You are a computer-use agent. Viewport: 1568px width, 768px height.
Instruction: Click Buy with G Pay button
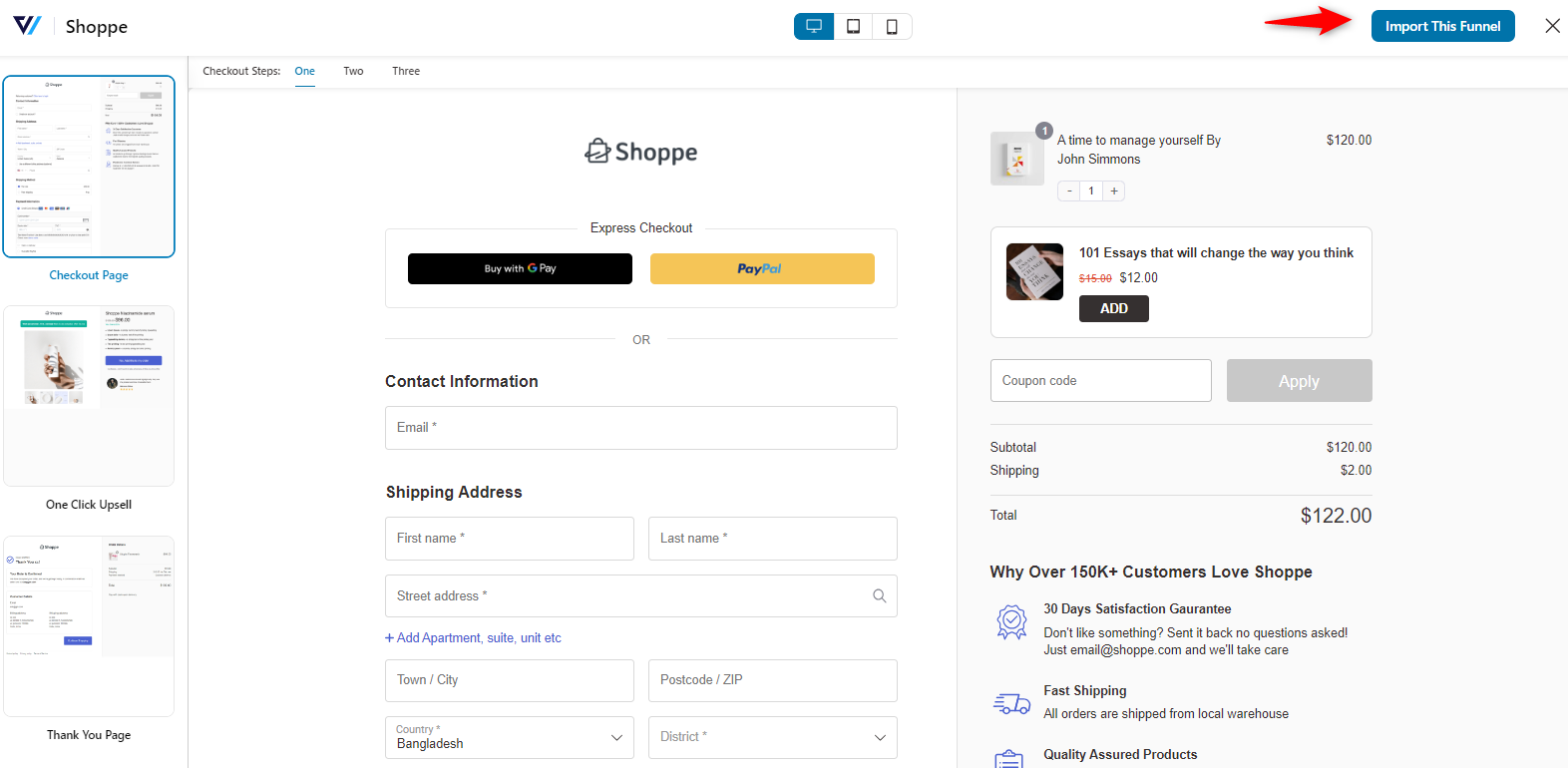pos(520,268)
